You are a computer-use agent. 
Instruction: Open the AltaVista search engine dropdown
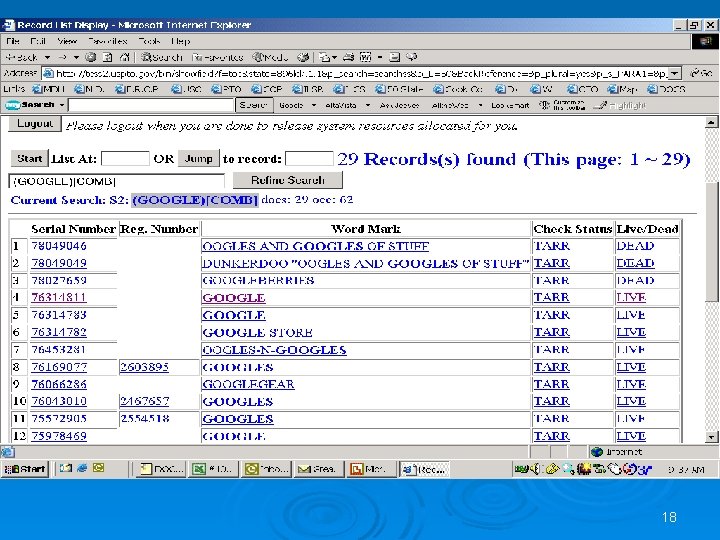click(367, 106)
